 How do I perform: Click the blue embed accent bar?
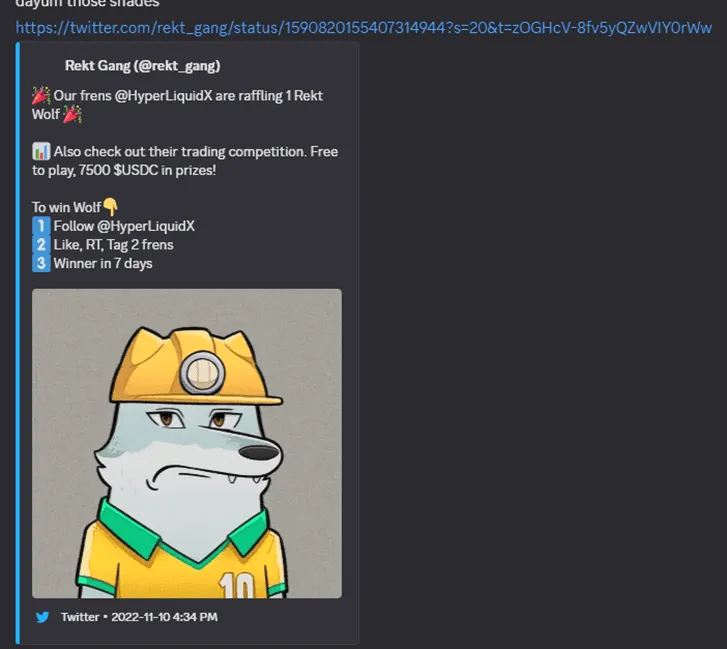pyautogui.click(x=18, y=343)
